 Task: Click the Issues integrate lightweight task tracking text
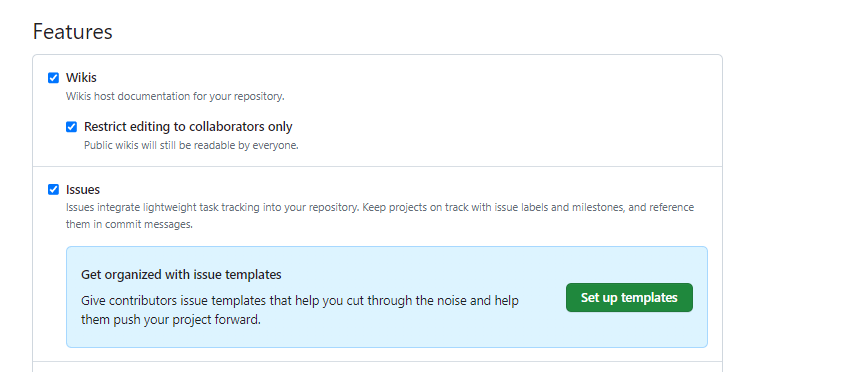pos(380,207)
